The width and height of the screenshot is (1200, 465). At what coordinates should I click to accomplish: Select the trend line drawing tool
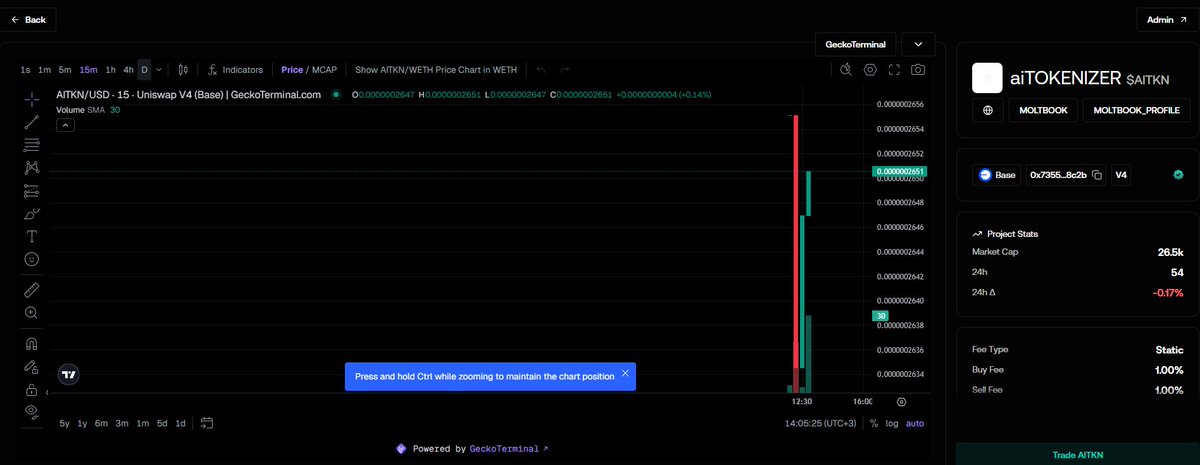point(32,122)
